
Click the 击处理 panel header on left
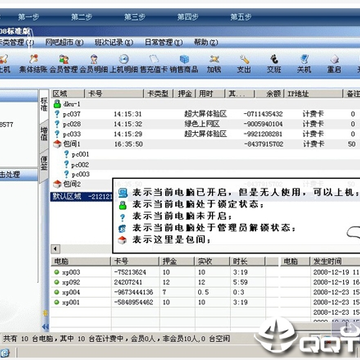[19, 175]
